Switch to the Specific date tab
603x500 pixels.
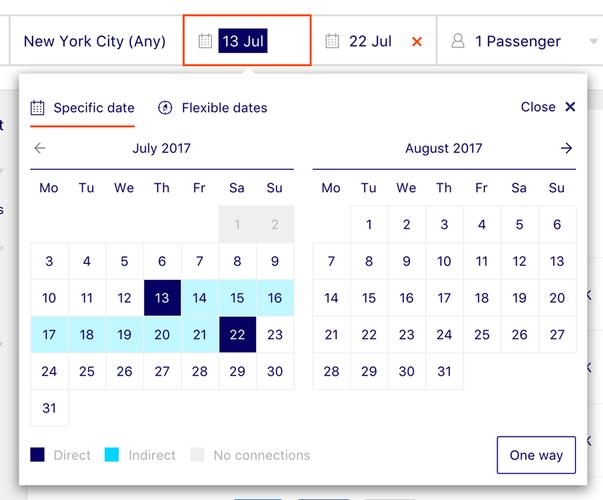(x=83, y=107)
